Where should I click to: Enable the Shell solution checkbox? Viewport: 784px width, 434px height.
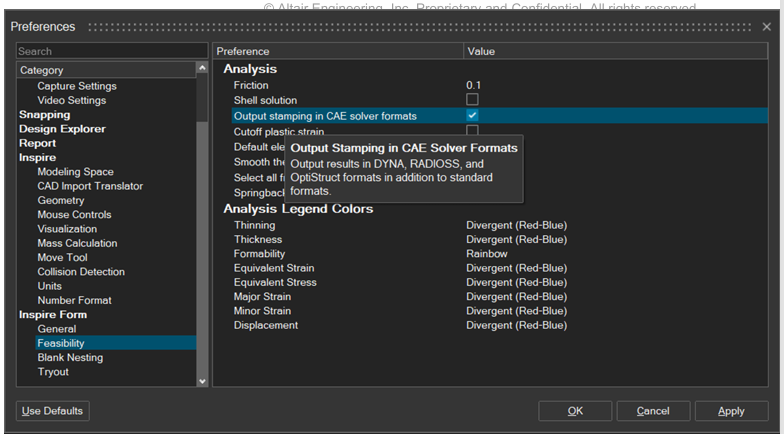tap(472, 100)
